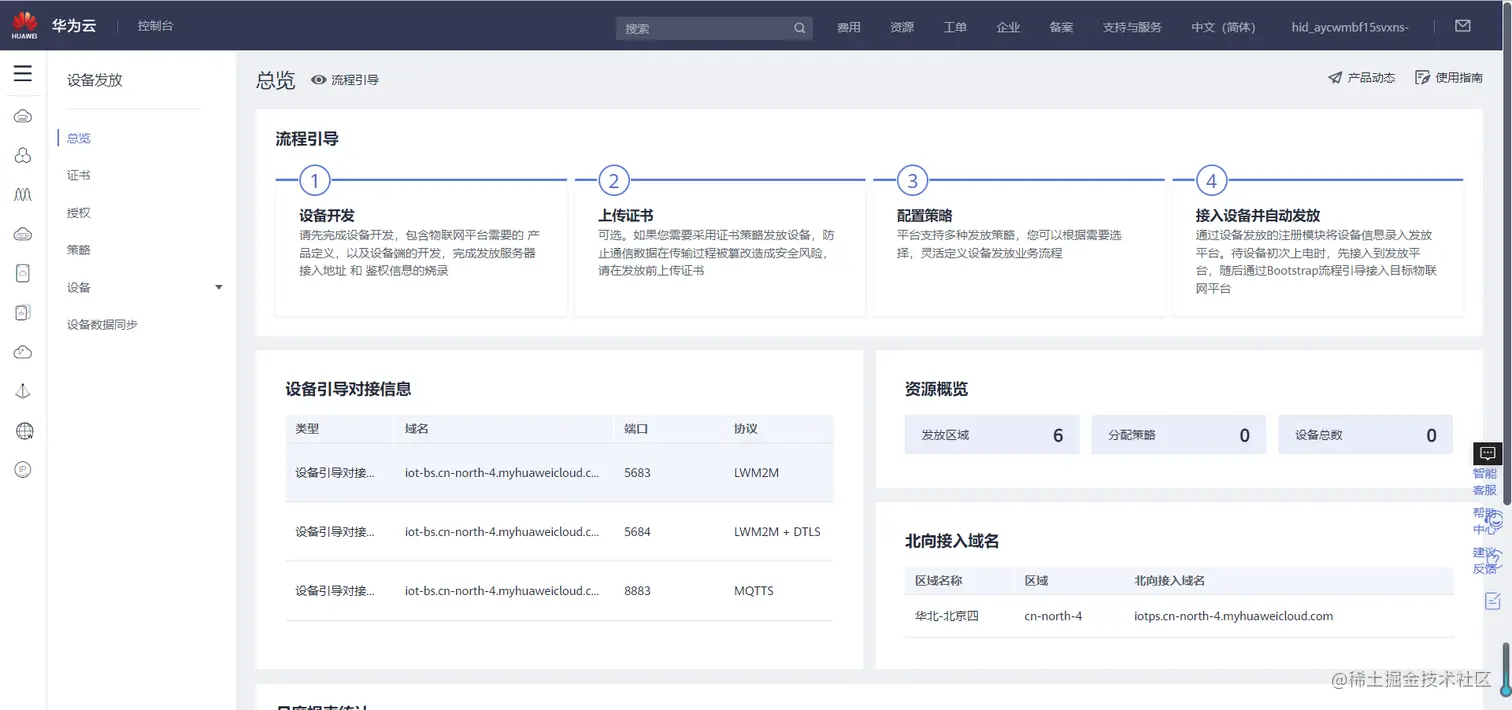Viewport: 1512px width, 710px height.
Task: Expand the 设备 menu in left navigation
Action: pos(218,287)
